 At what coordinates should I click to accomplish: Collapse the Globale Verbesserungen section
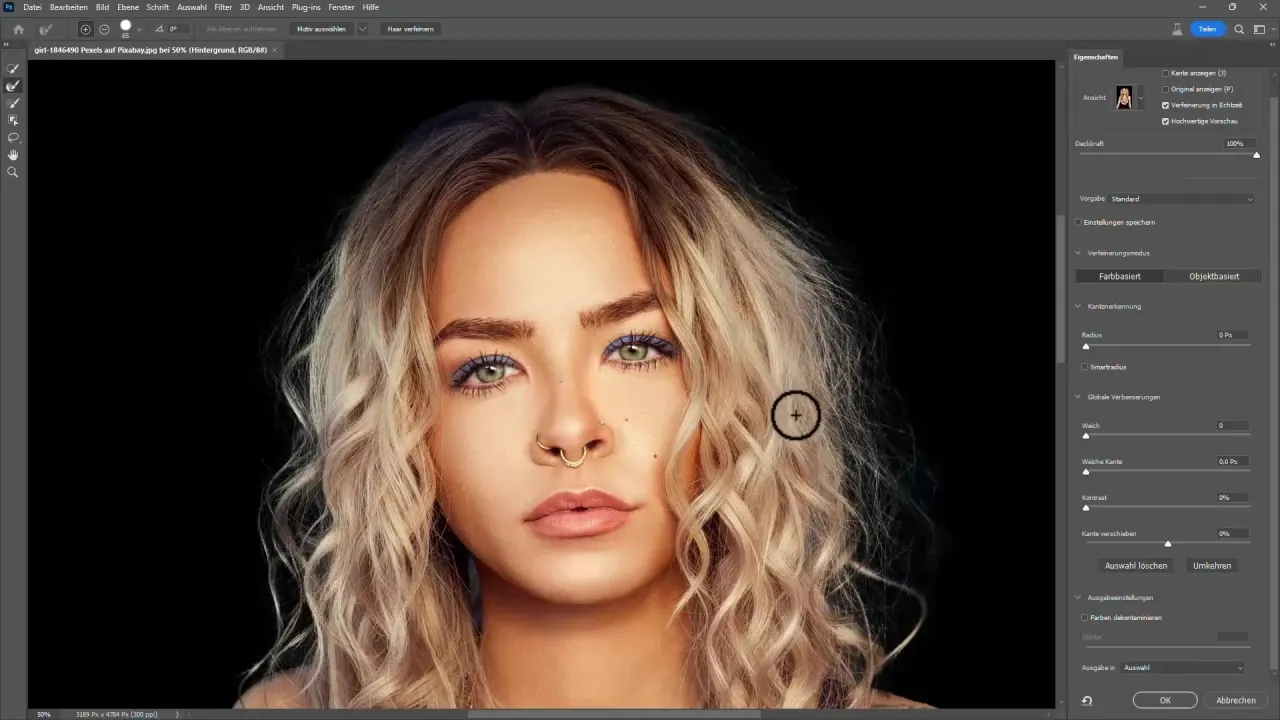pyautogui.click(x=1078, y=396)
